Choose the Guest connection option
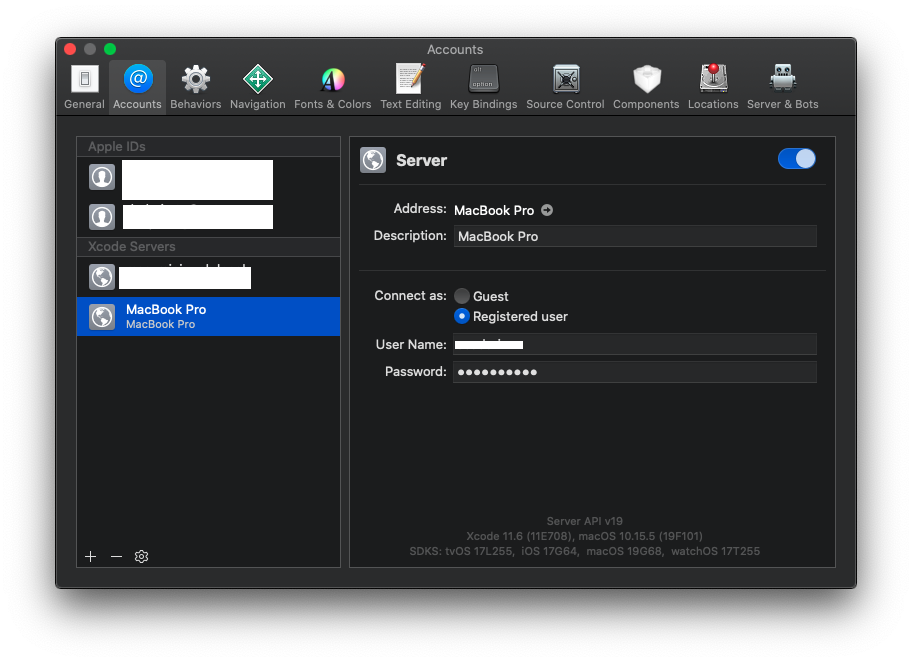Image resolution: width=912 pixels, height=662 pixels. point(462,296)
